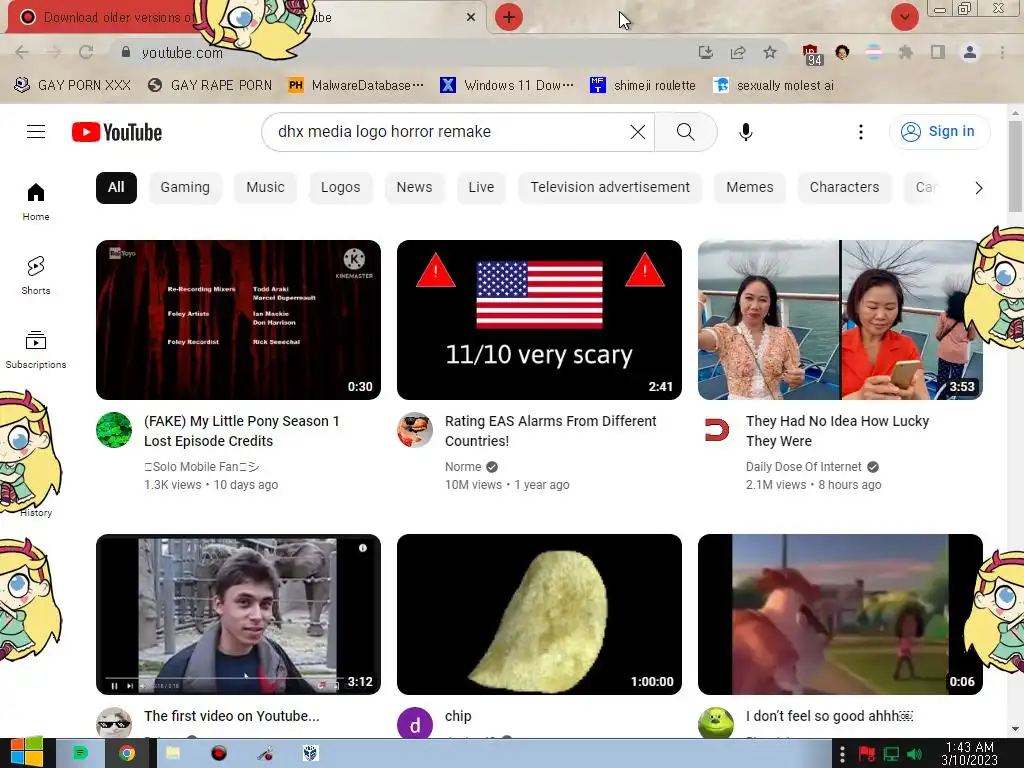Clear the search box with the X

(637, 132)
